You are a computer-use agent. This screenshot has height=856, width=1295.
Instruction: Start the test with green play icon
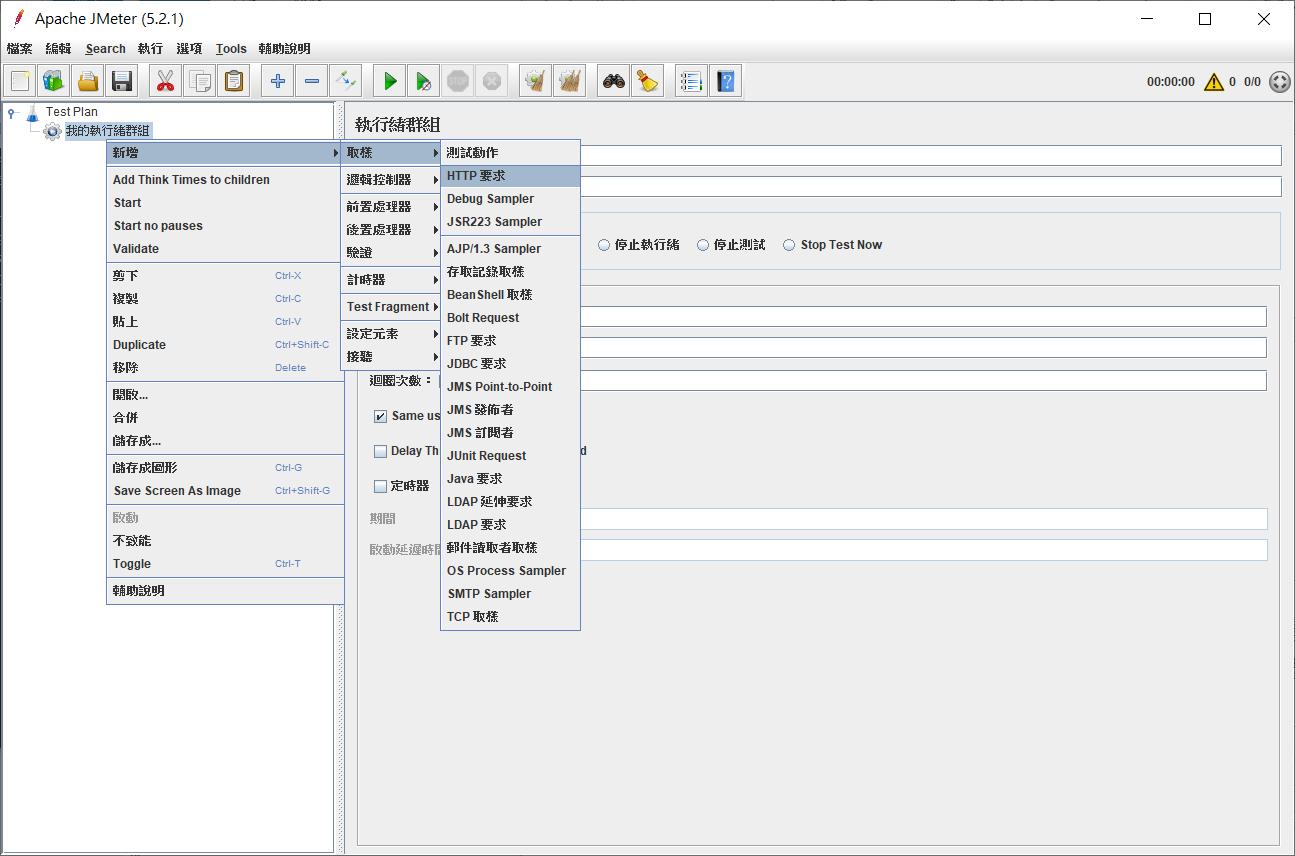pos(390,81)
